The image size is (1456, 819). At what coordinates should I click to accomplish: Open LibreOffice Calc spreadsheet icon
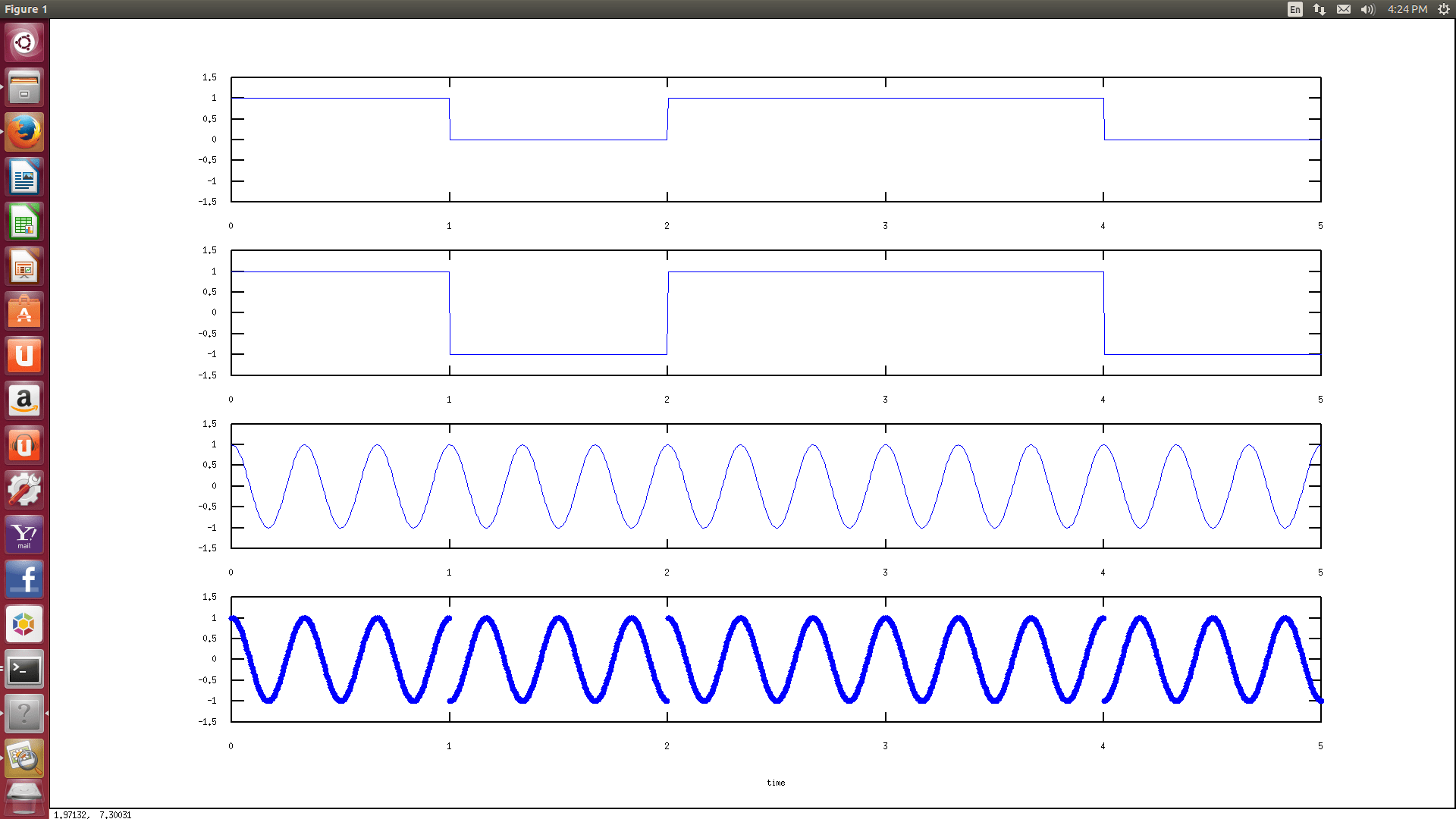tap(24, 221)
